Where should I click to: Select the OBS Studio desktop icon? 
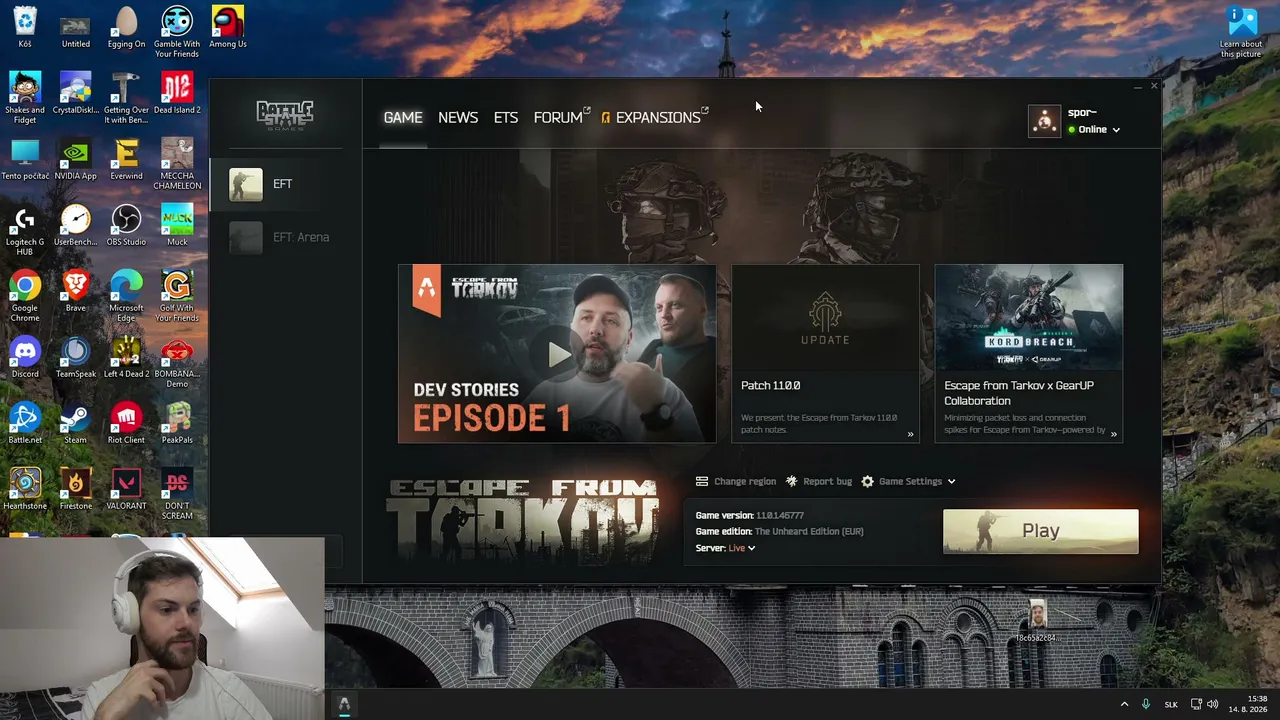(x=126, y=225)
